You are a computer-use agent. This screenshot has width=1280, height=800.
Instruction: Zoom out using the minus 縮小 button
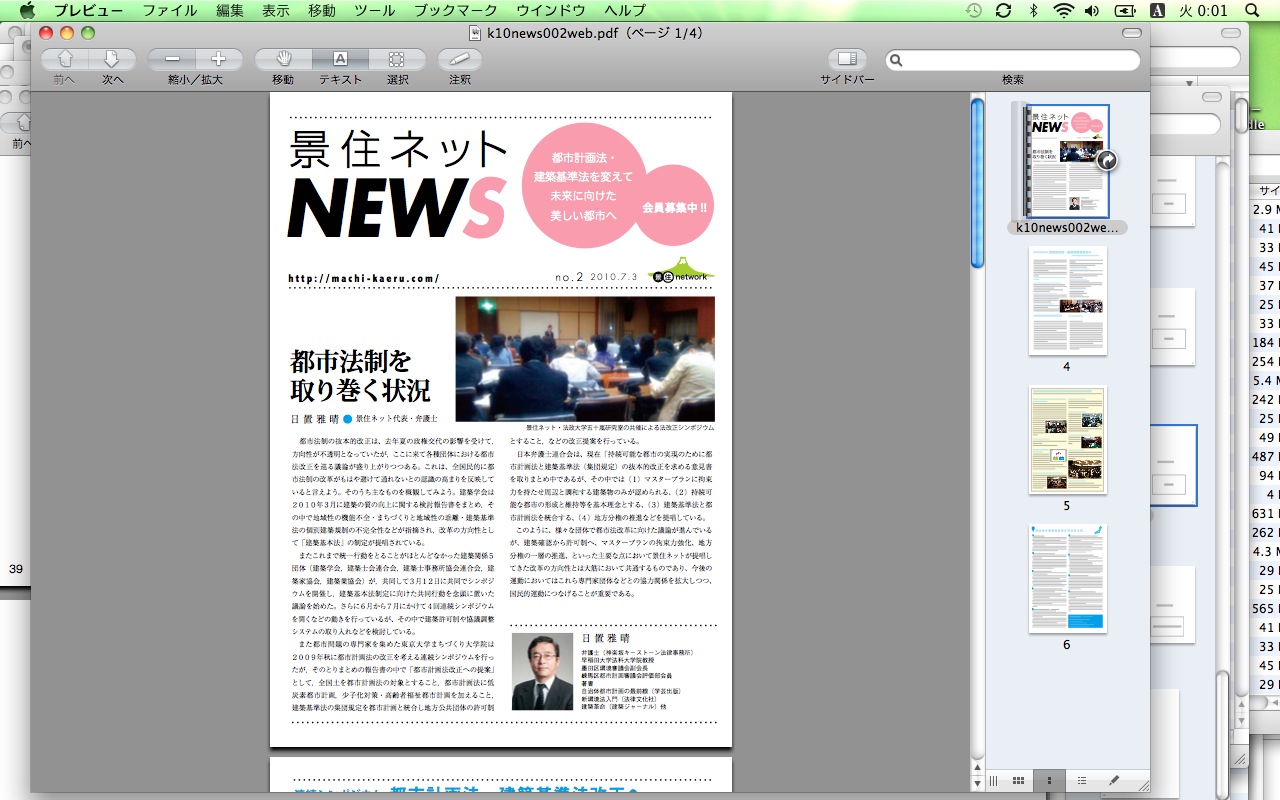coord(172,59)
